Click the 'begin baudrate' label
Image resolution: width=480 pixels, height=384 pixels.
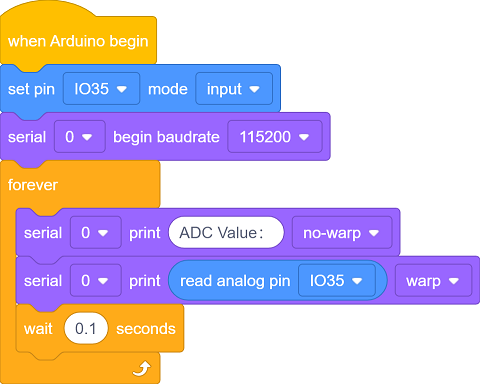pyautogui.click(x=166, y=137)
